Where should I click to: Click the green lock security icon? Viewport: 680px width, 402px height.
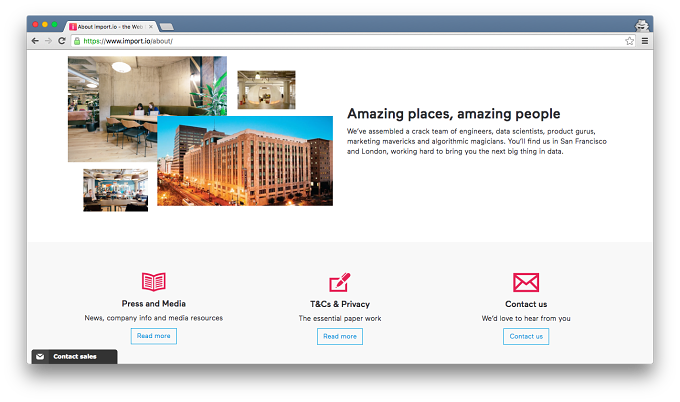point(77,41)
